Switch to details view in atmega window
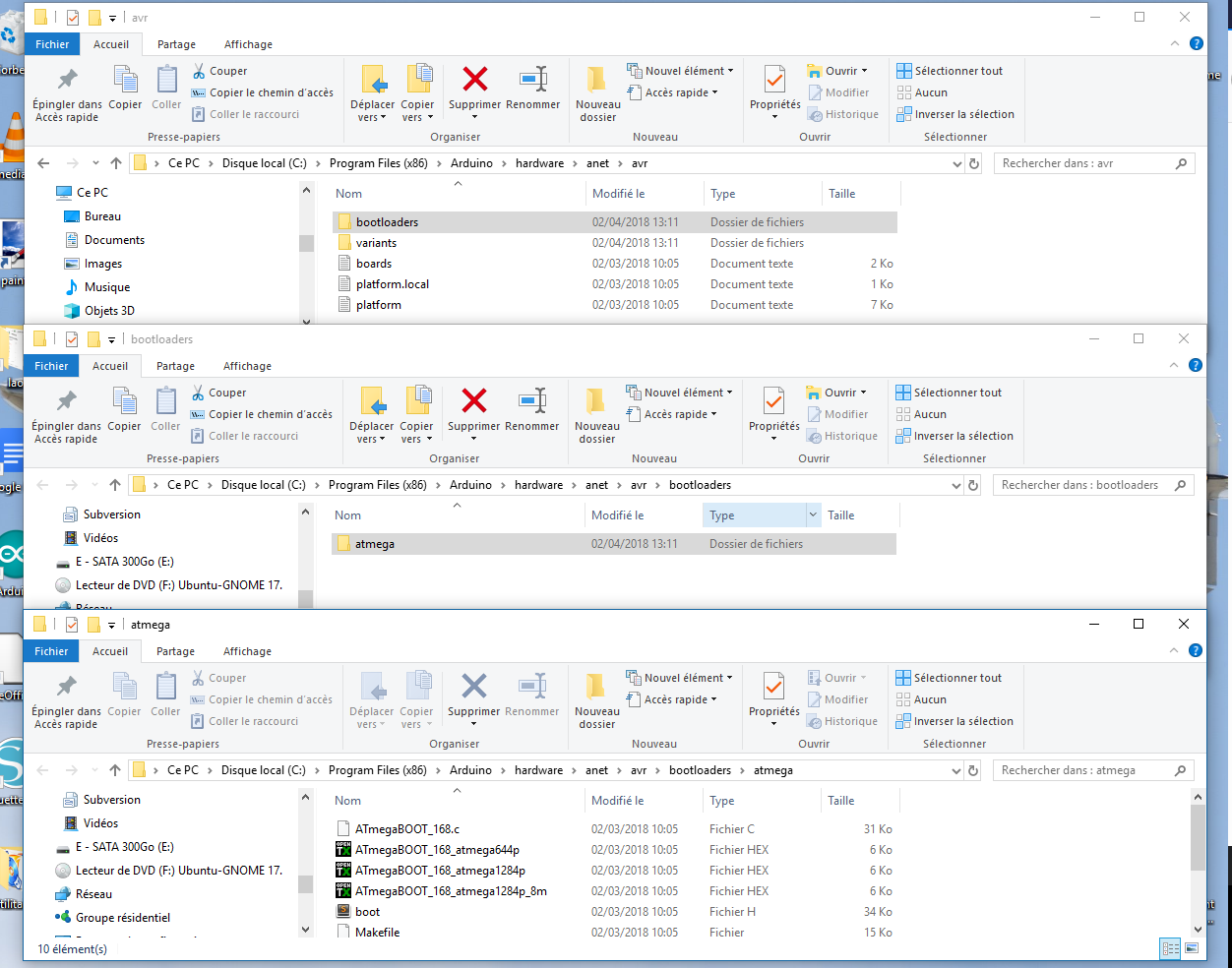Screen dimensions: 1232x968 (1171, 949)
